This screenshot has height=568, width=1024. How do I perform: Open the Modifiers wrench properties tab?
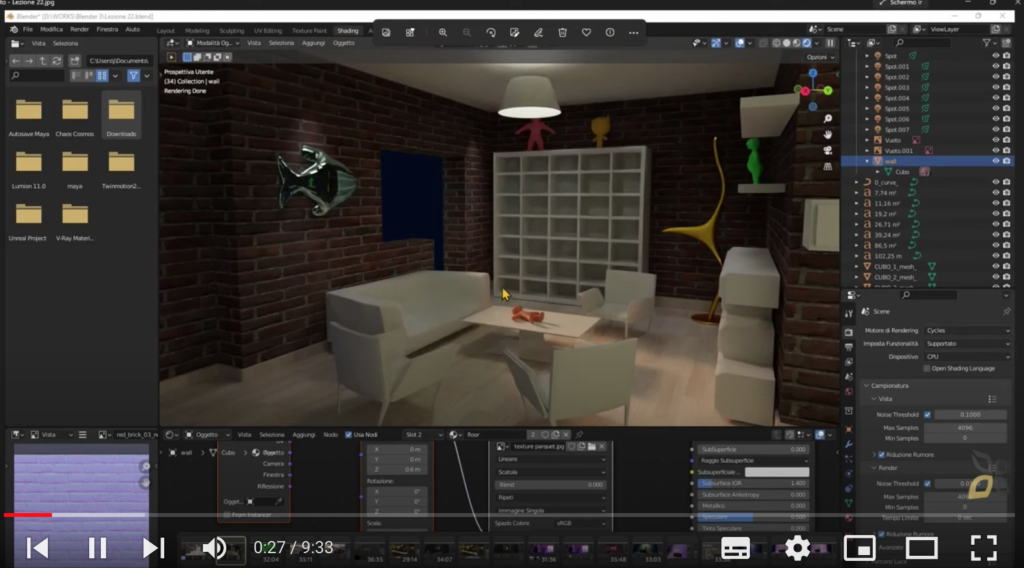(848, 444)
